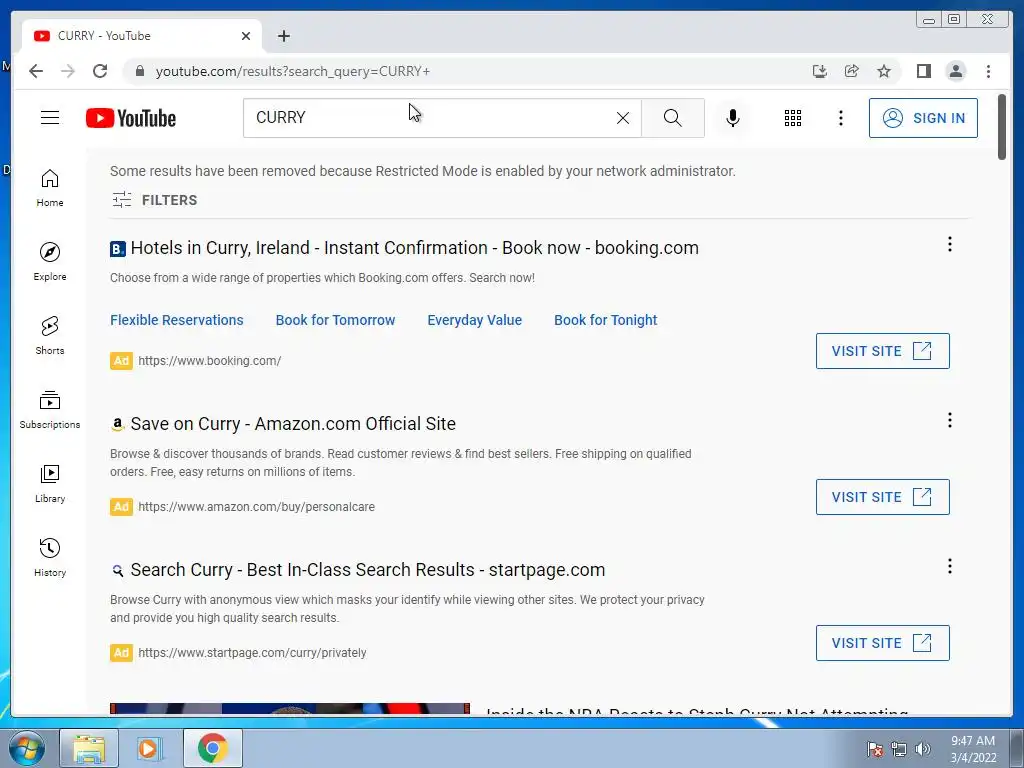Open the YouTube apps grid
Image resolution: width=1024 pixels, height=768 pixels.
point(793,118)
